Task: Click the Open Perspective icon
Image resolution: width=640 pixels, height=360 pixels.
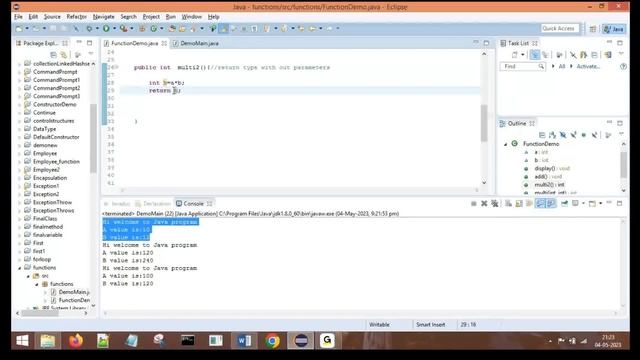Action: [x=593, y=29]
